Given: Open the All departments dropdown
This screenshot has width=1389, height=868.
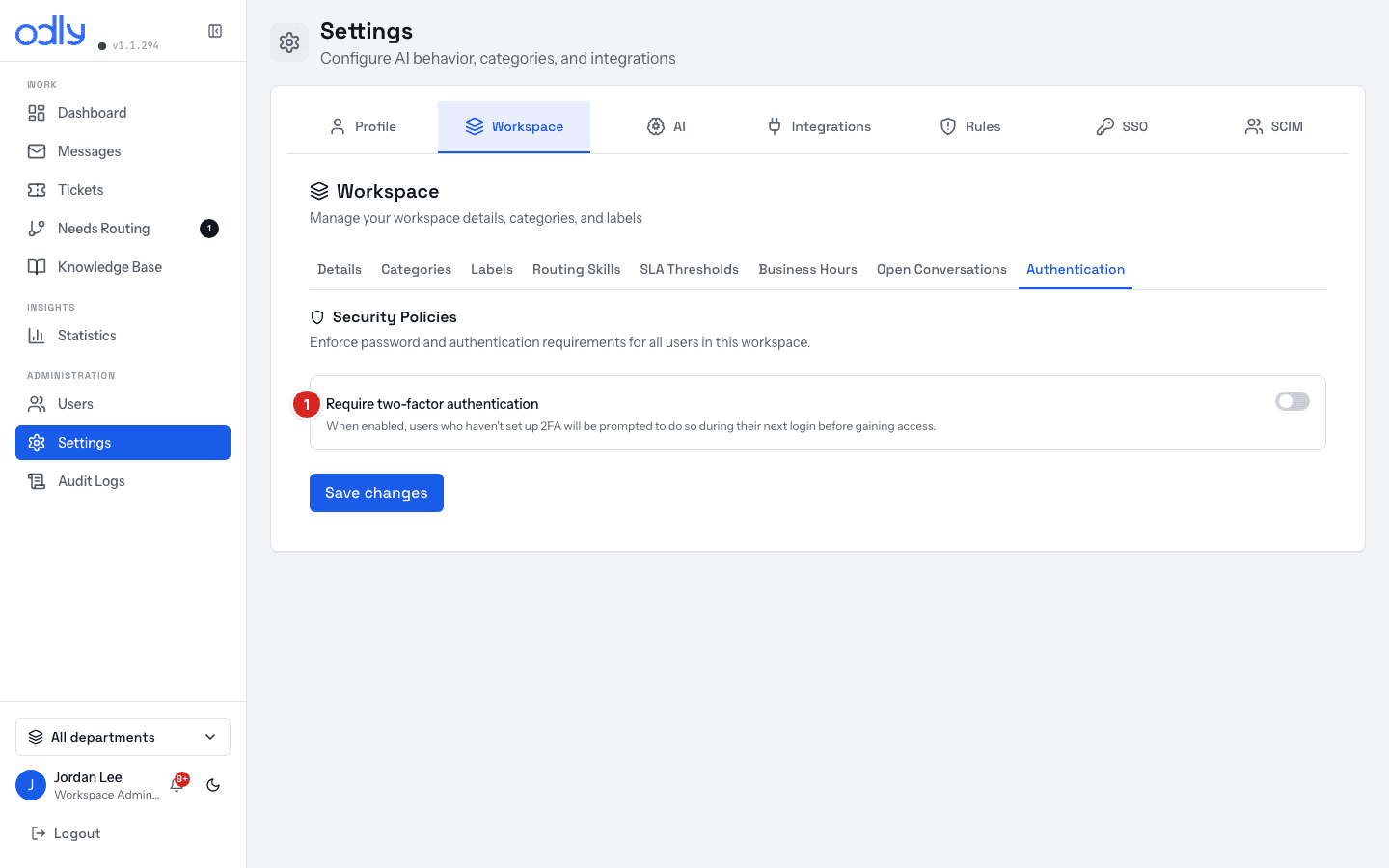Looking at the screenshot, I should 123,737.
